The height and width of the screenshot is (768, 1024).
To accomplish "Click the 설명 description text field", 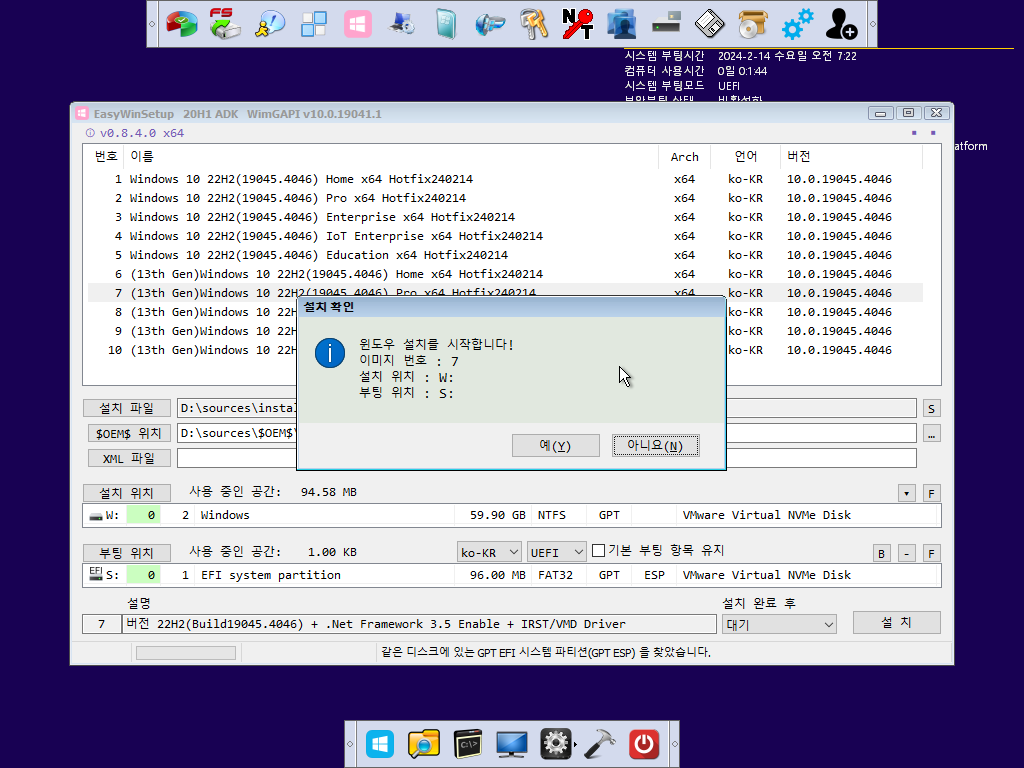I will pyautogui.click(x=419, y=624).
